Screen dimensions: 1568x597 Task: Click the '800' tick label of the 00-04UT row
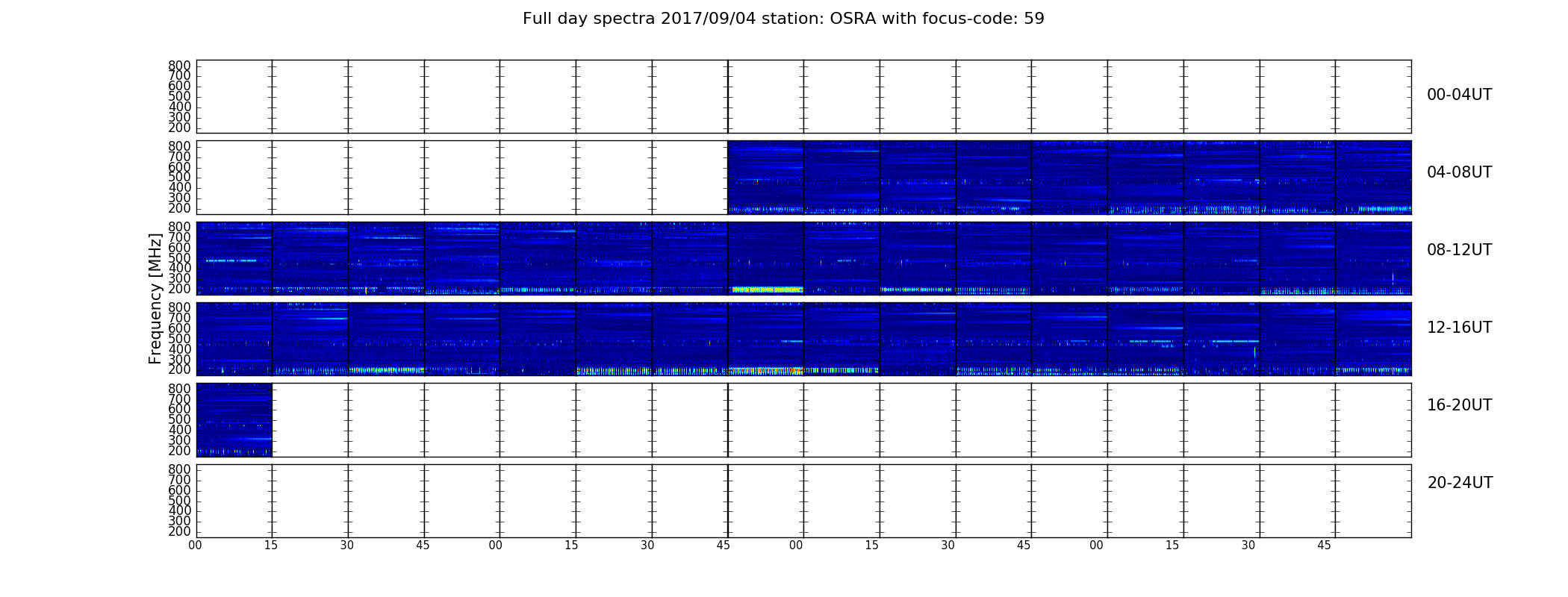180,66
